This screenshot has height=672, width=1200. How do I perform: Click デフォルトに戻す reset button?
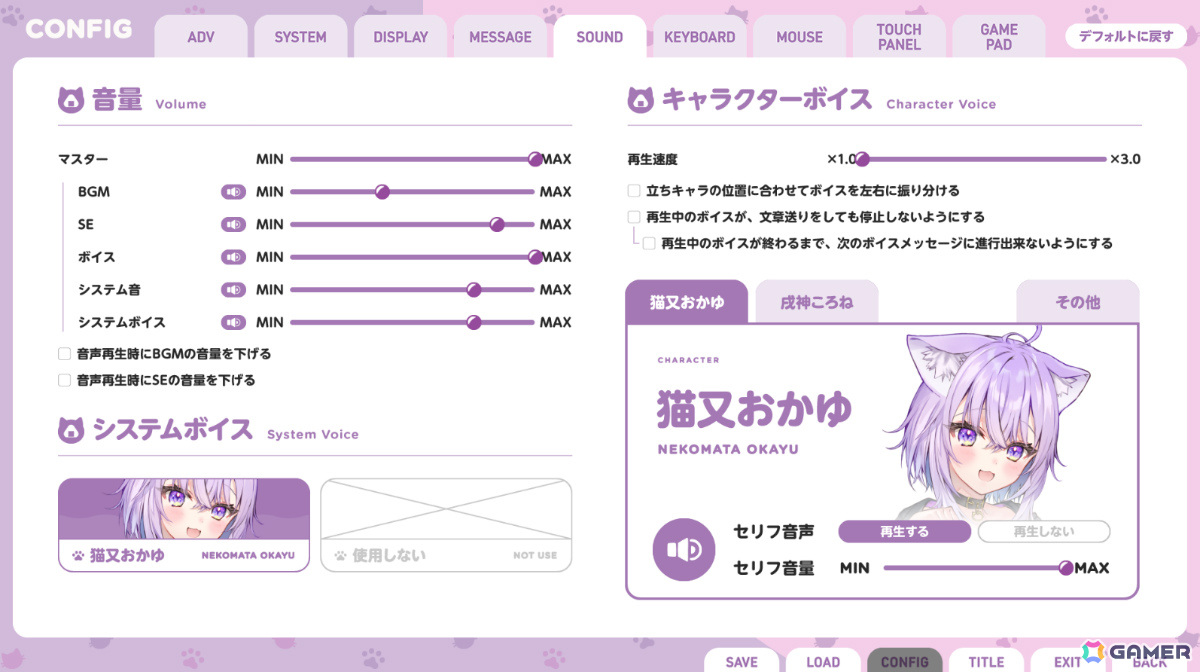click(1125, 36)
